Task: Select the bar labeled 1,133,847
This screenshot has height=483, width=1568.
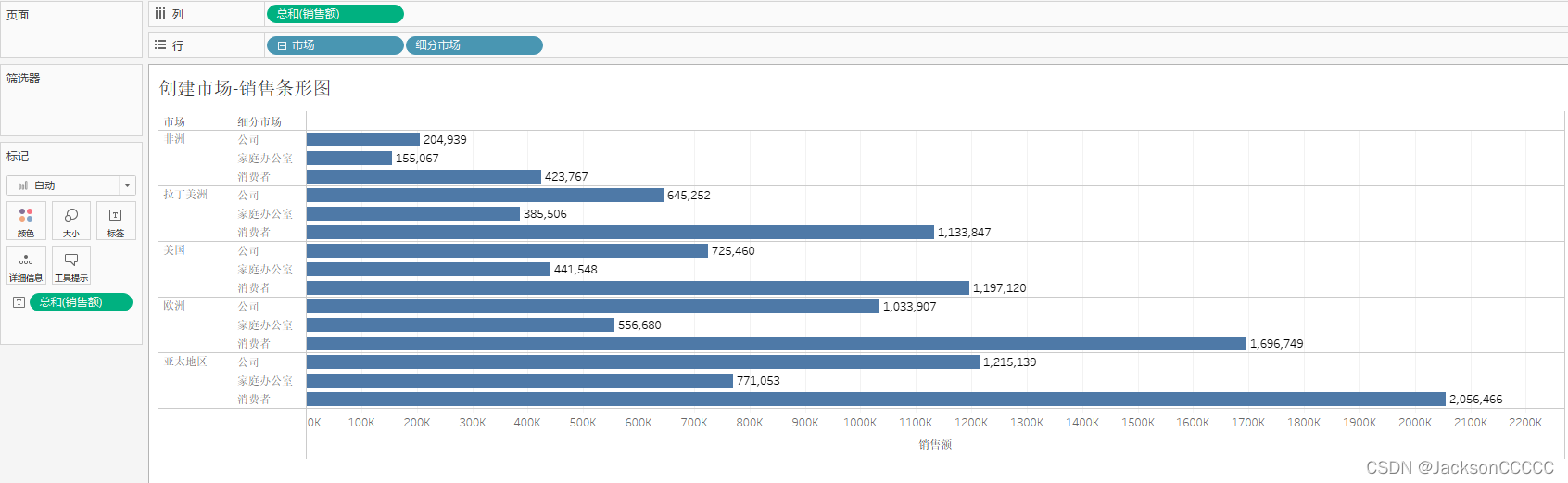Action: 620,232
